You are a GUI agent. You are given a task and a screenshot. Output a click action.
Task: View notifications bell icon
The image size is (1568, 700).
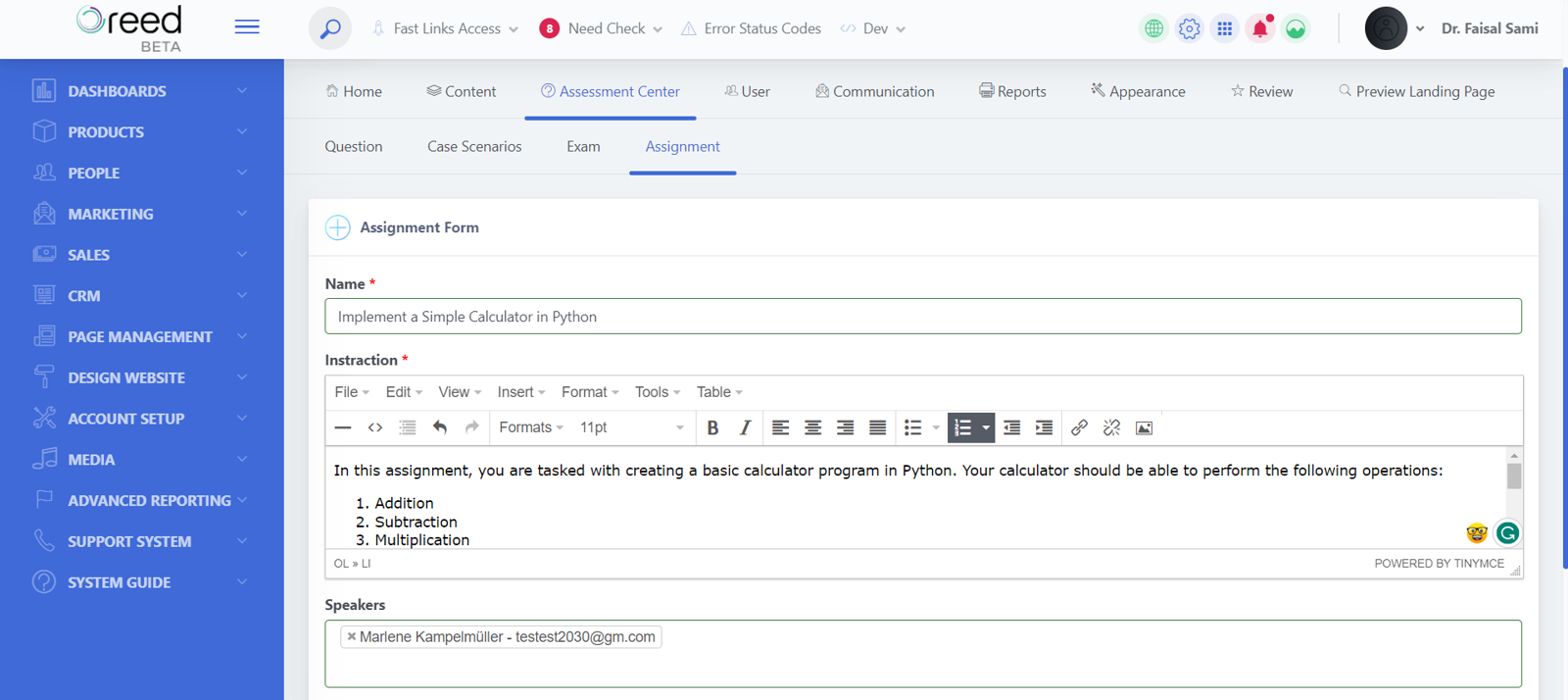click(1259, 28)
